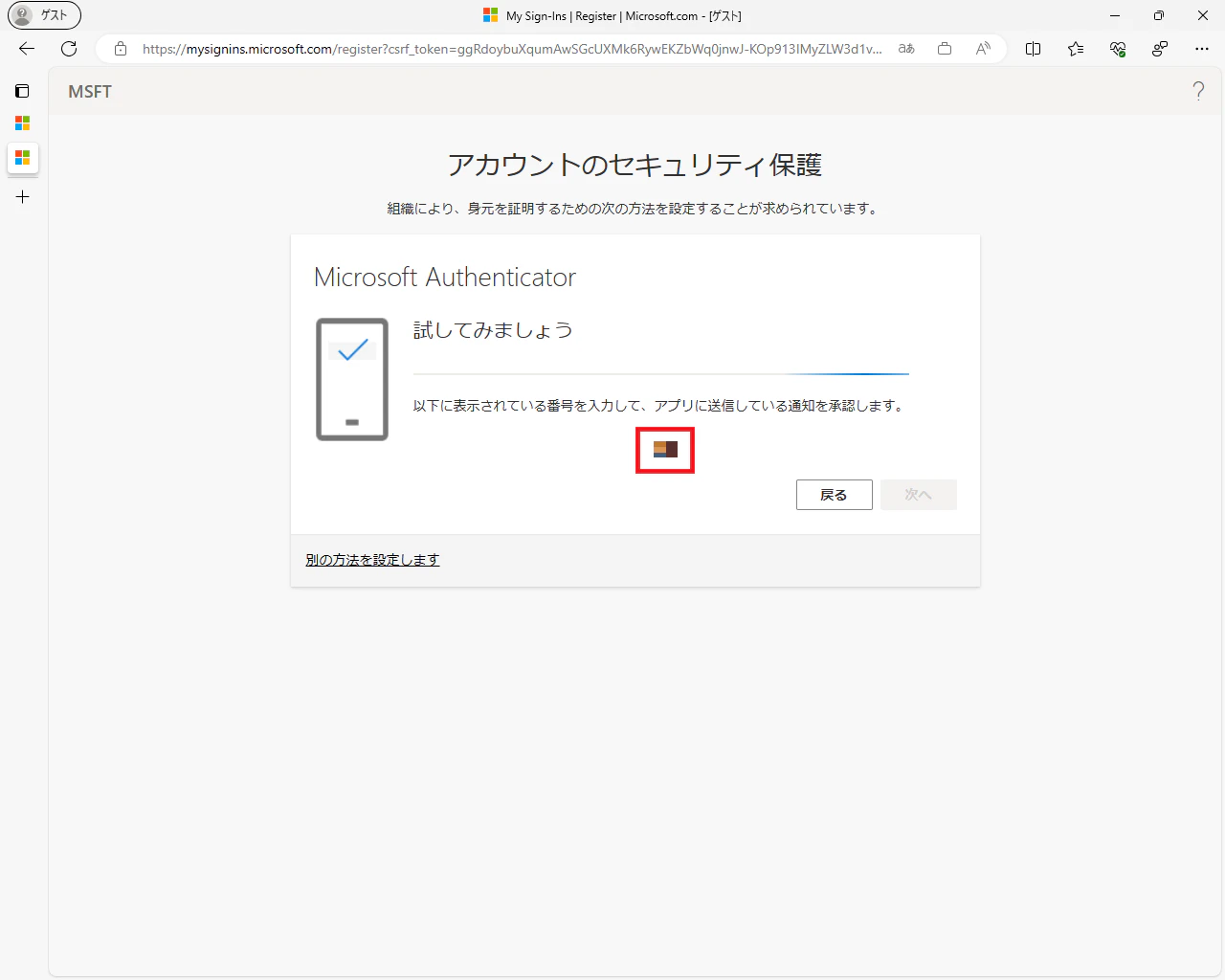Start Read Aloud from the address bar
1225x980 pixels.
tap(983, 49)
